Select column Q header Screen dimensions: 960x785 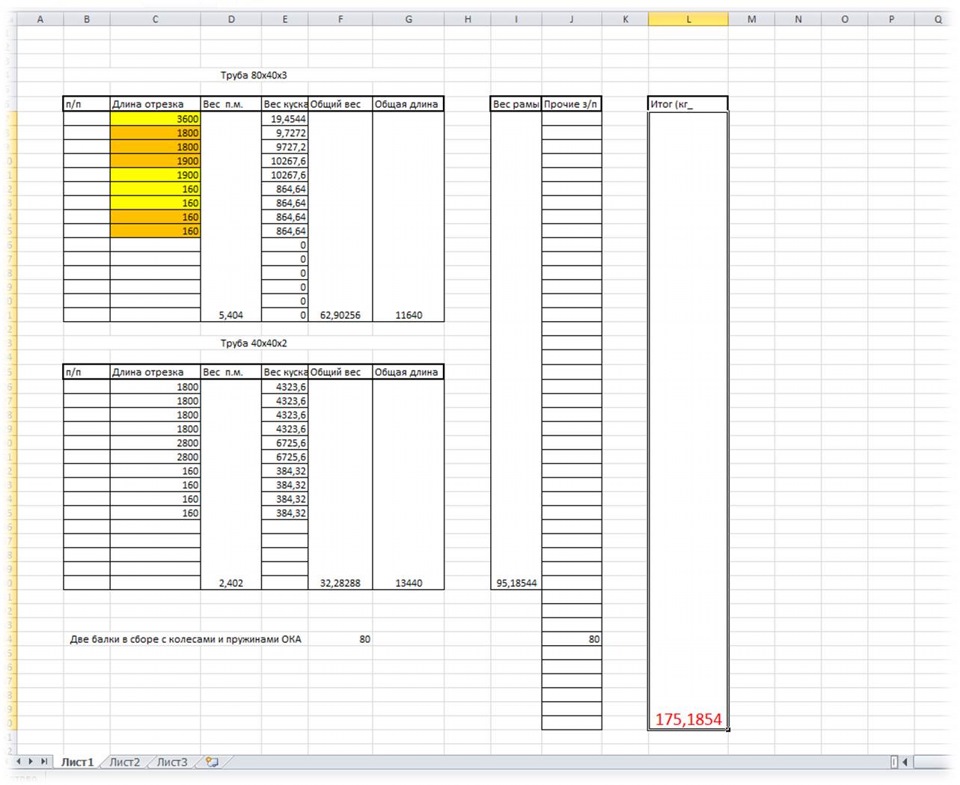point(937,20)
